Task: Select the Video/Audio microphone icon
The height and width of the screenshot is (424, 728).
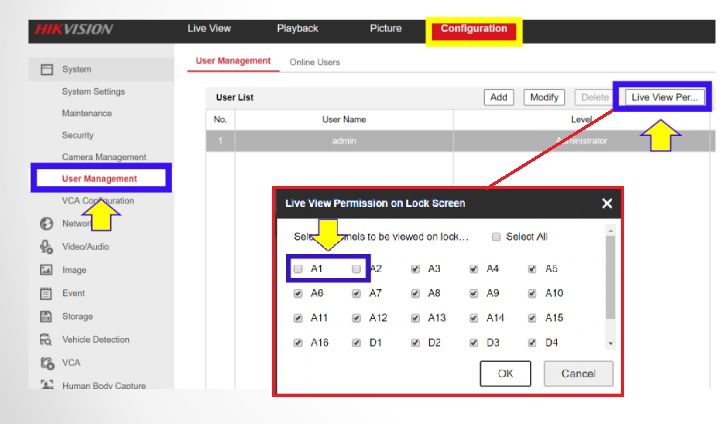Action: tap(46, 247)
